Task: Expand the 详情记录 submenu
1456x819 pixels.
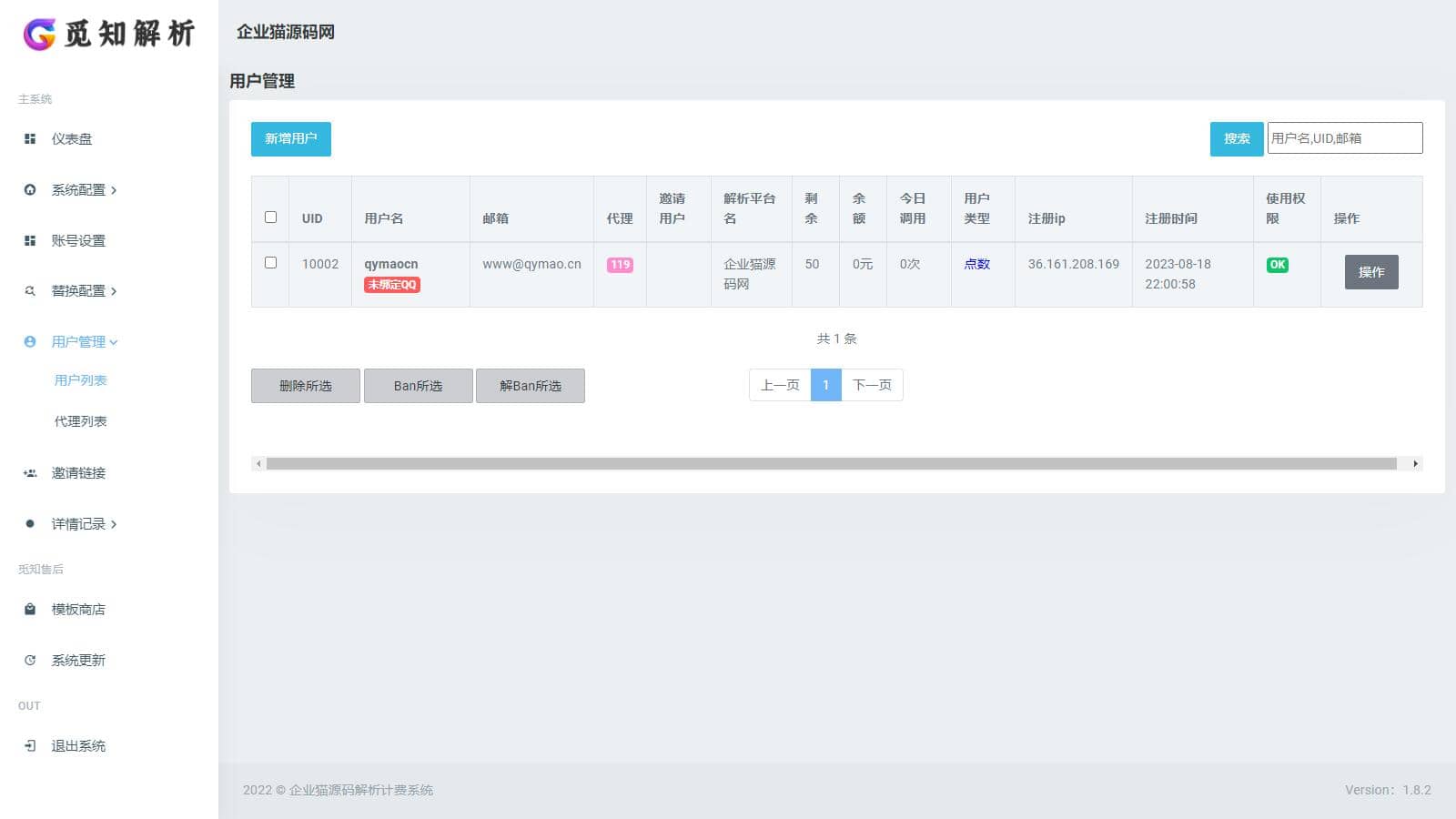Action: tap(84, 524)
